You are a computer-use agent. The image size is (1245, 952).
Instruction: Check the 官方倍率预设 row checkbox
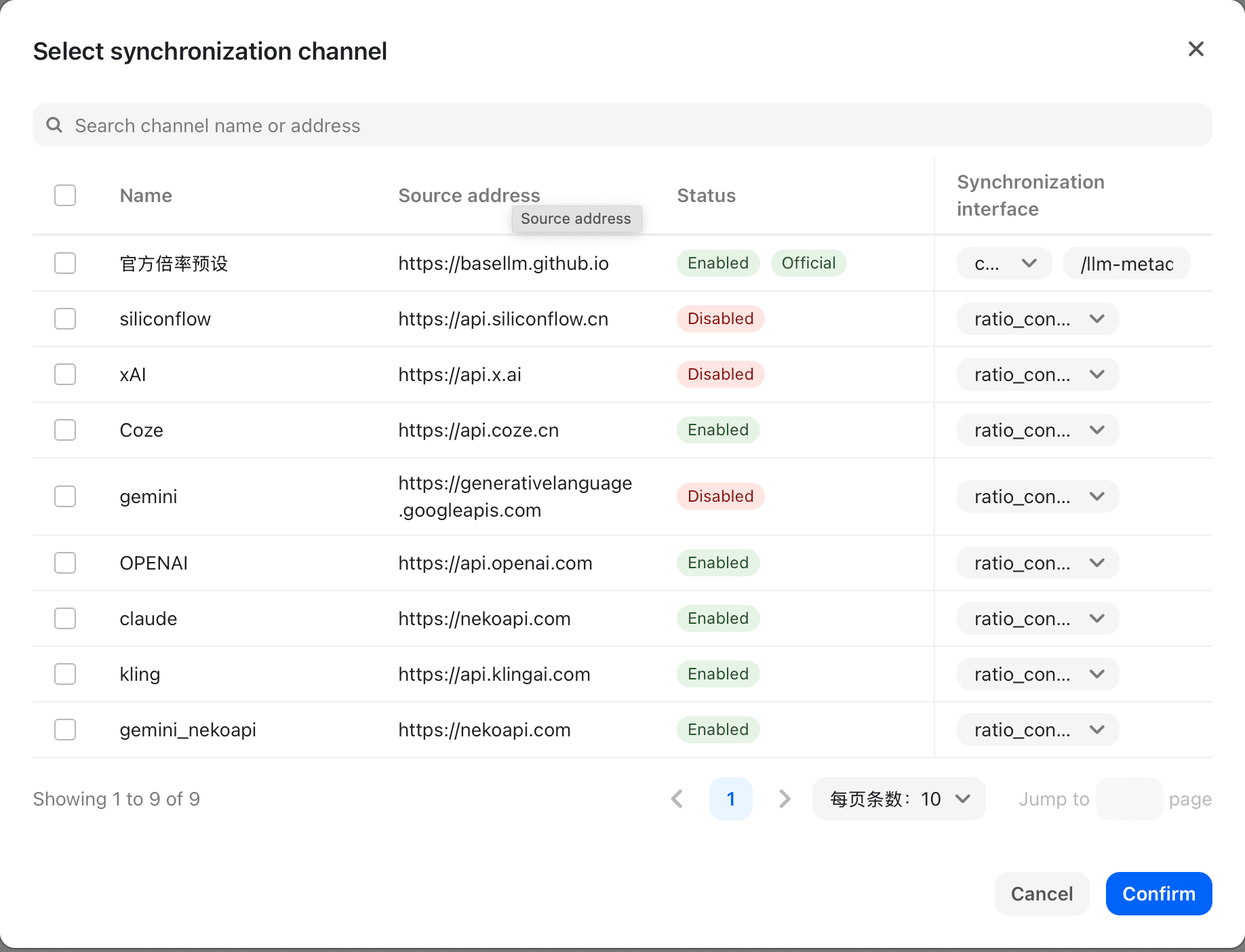pos(65,263)
